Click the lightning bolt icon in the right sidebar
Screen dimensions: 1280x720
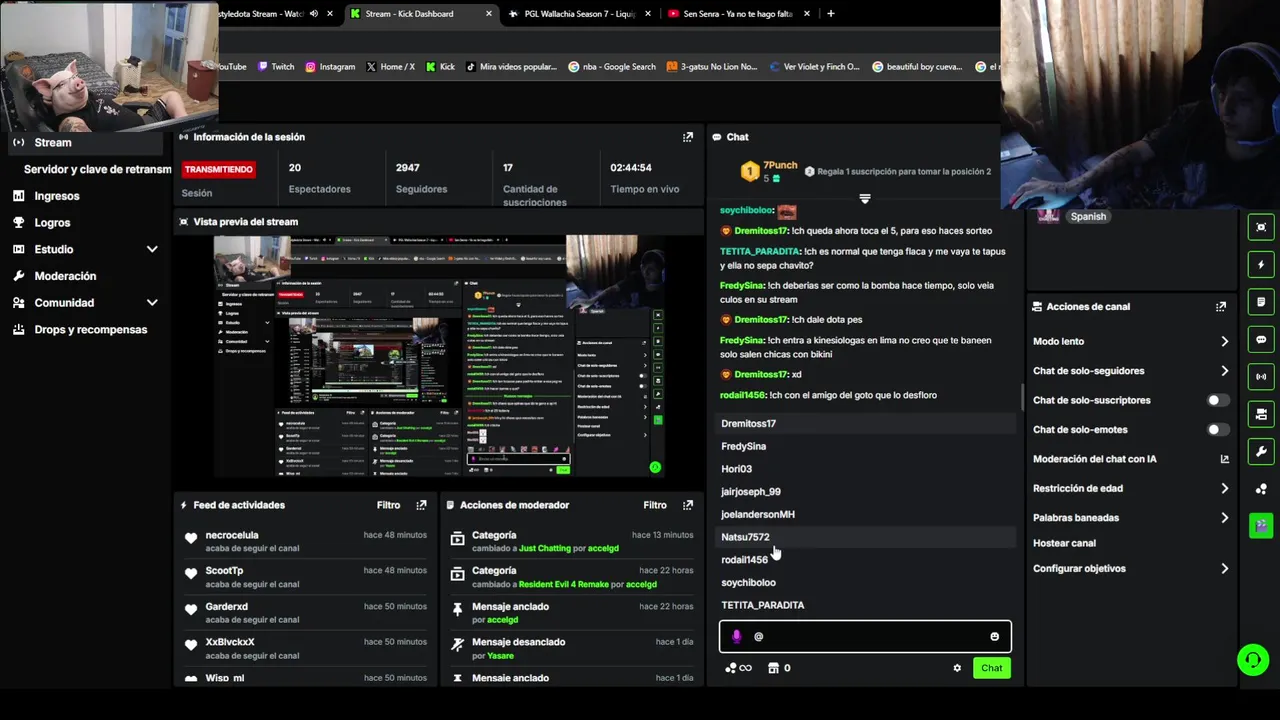pos(1261,265)
